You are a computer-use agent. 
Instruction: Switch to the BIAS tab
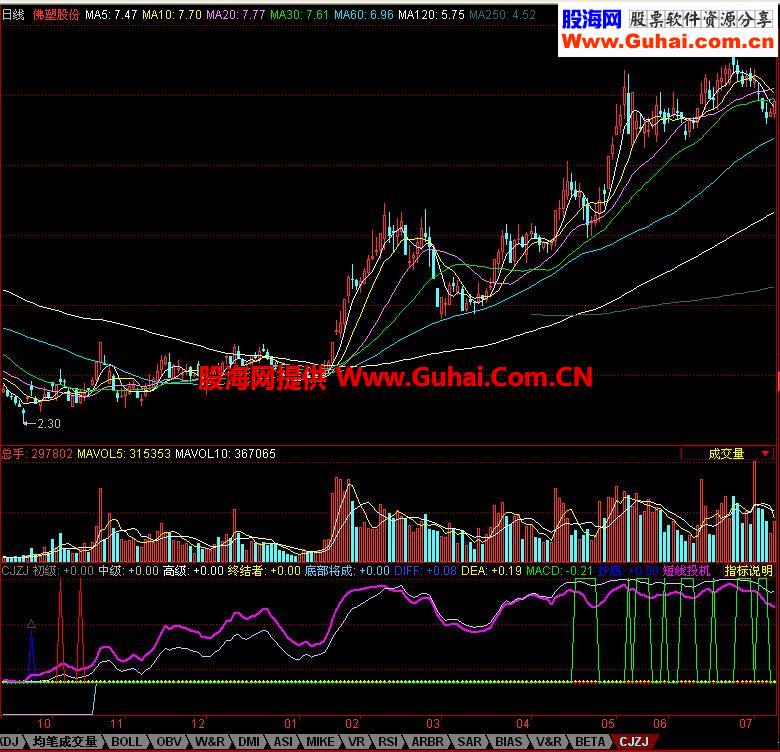pyautogui.click(x=508, y=742)
